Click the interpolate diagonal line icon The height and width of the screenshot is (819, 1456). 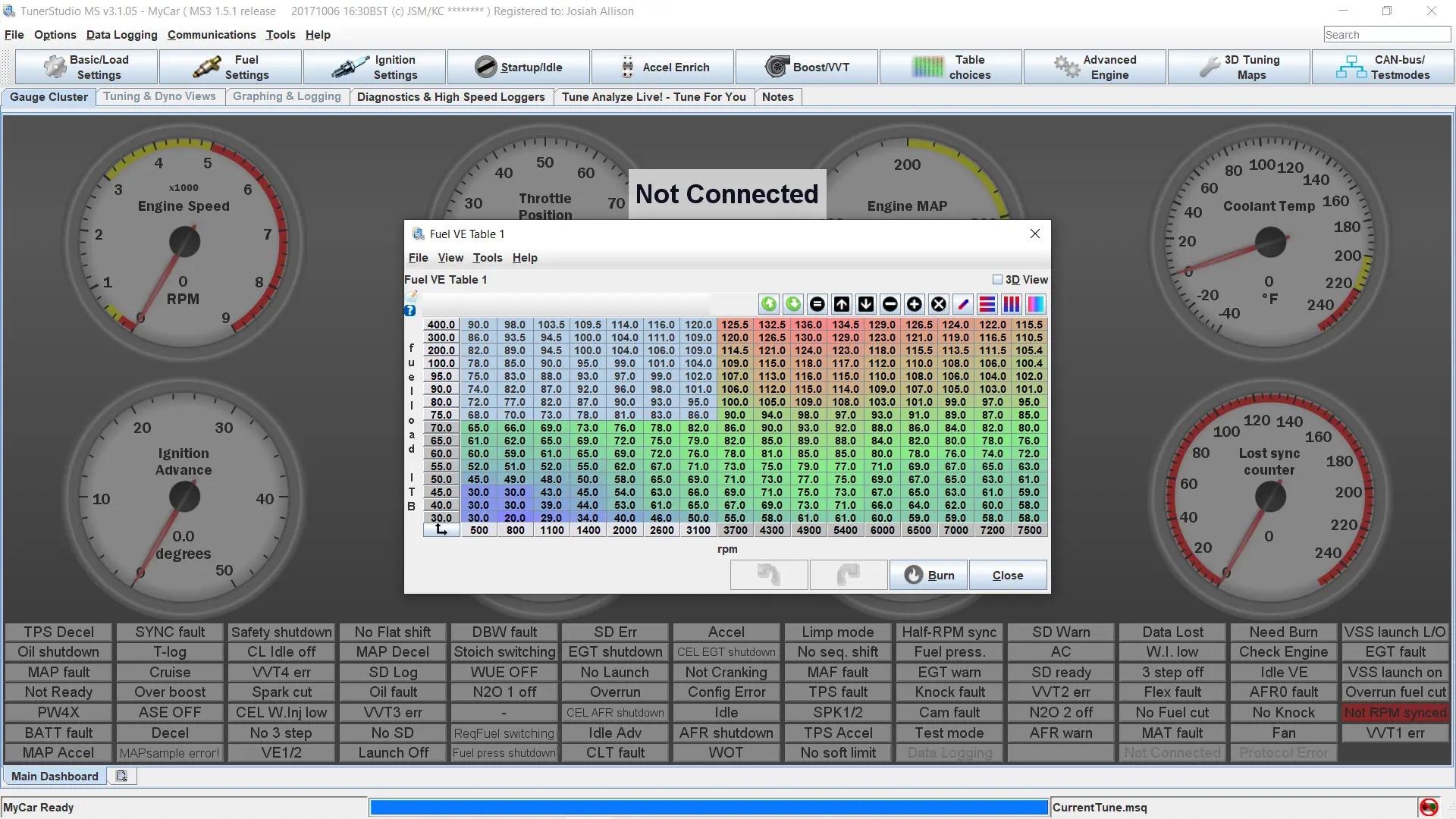point(963,304)
